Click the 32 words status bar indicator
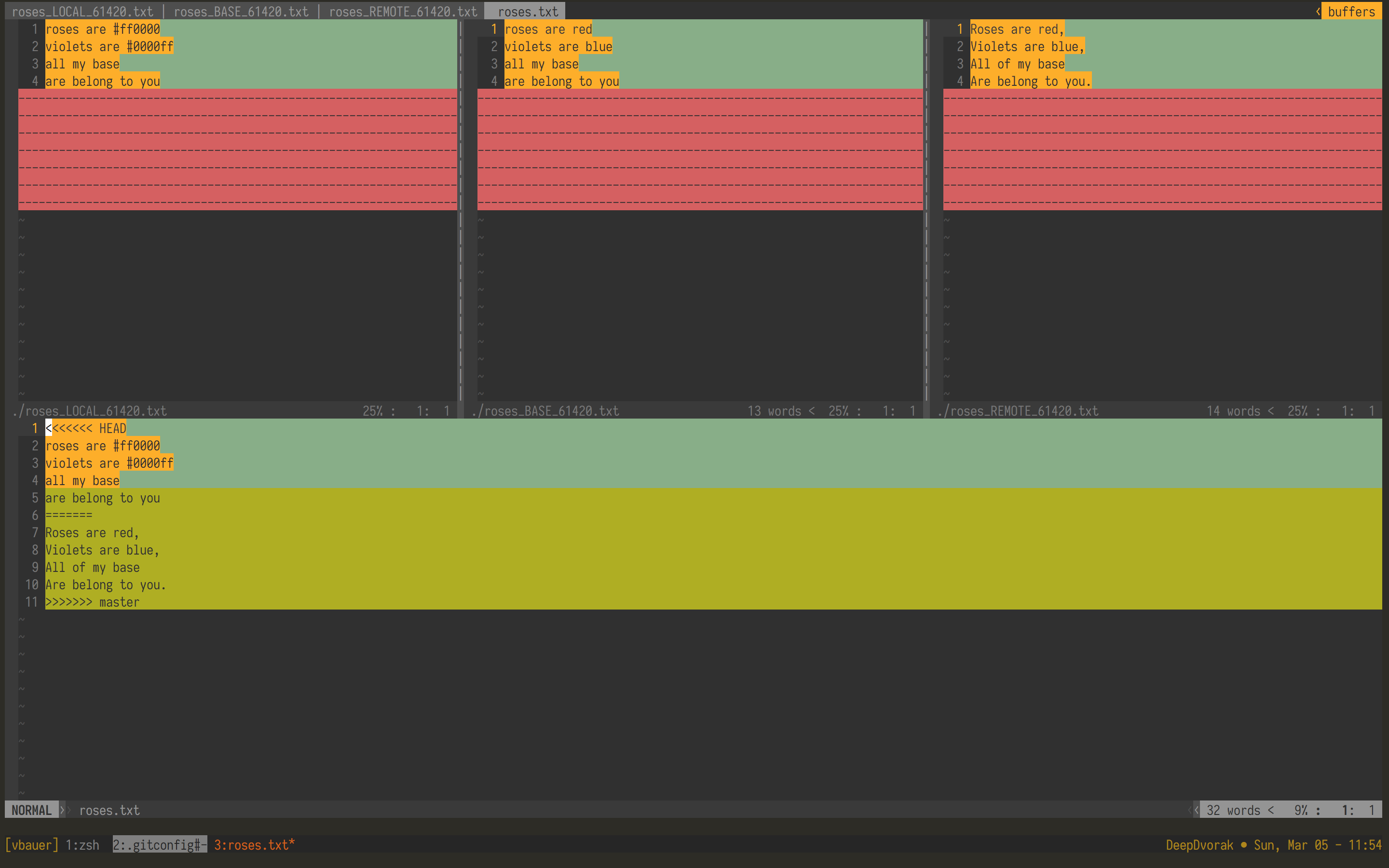1389x868 pixels. click(1233, 810)
